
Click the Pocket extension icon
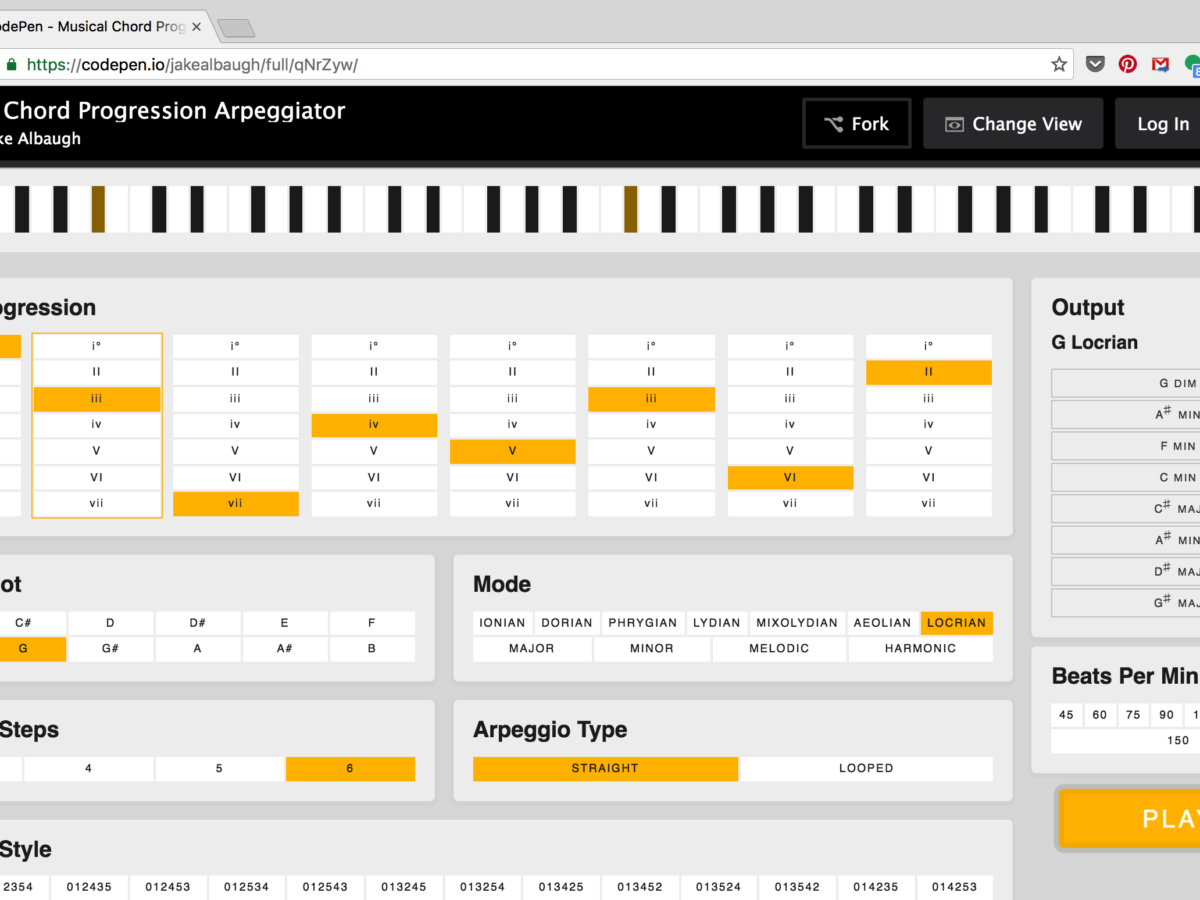click(1096, 65)
